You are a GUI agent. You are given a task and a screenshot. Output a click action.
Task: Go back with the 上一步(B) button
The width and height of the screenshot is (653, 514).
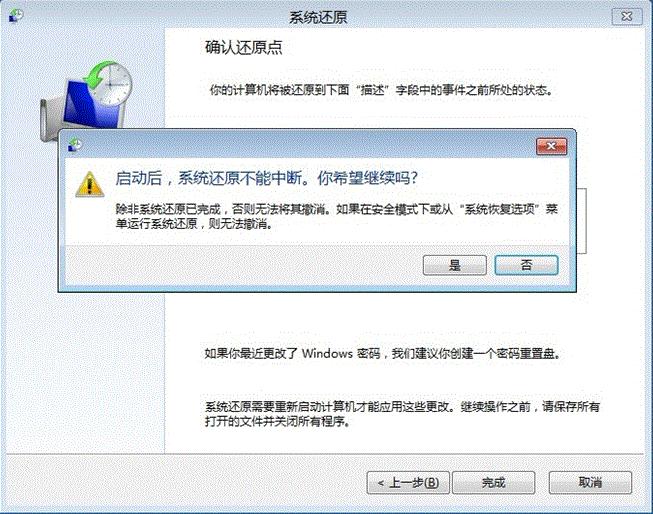pyautogui.click(x=408, y=483)
